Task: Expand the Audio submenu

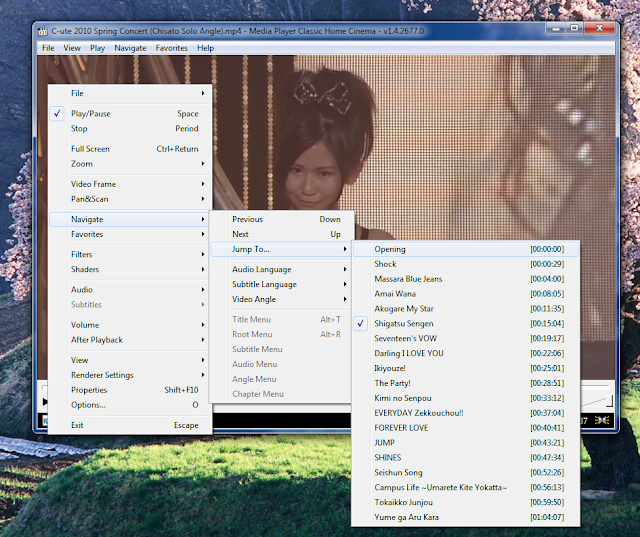Action: (130, 290)
